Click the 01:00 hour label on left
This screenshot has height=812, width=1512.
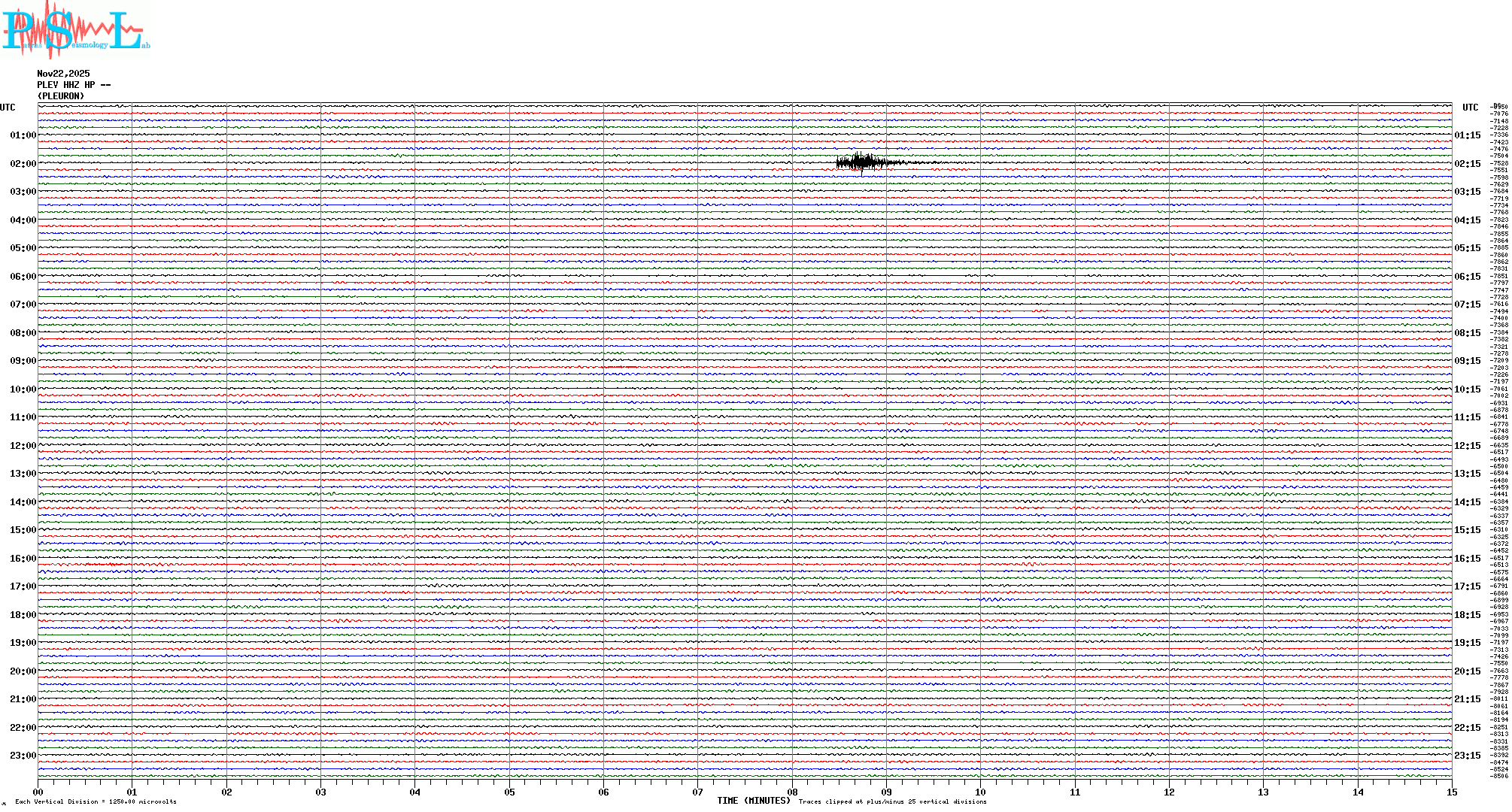[x=23, y=135]
